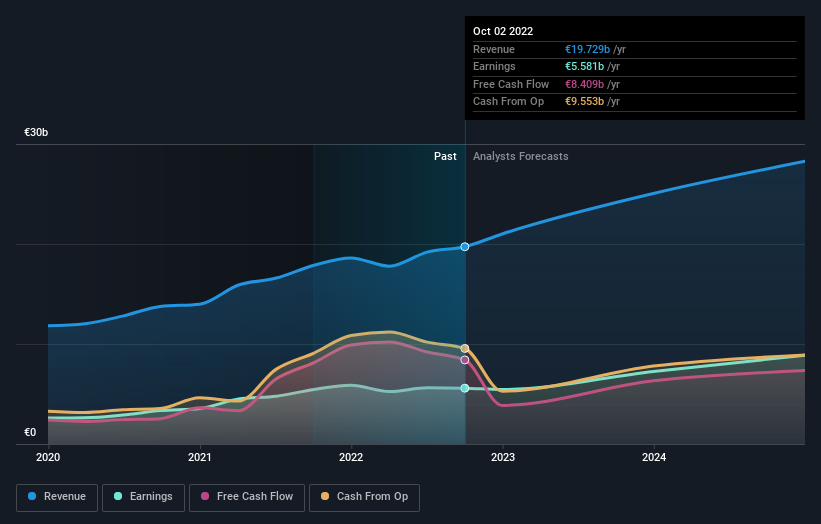Toggle the Earnings series legend button
The image size is (821, 524).
pos(143,497)
